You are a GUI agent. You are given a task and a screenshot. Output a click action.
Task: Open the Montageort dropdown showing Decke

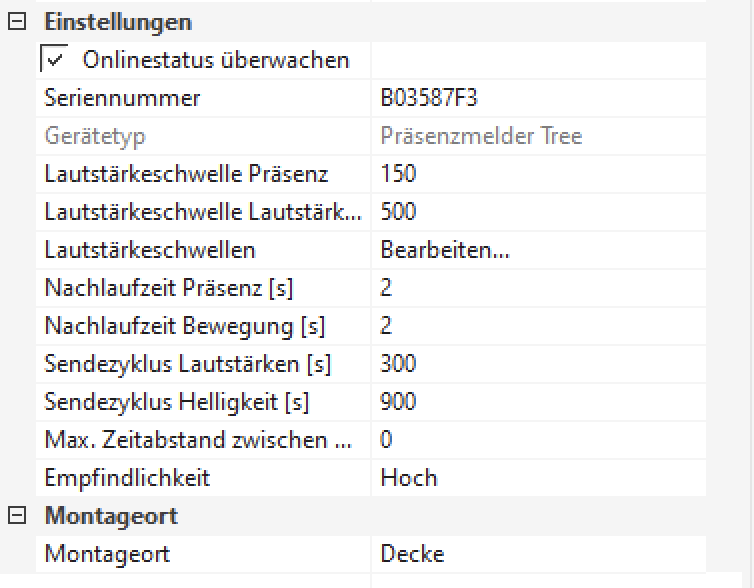540,554
